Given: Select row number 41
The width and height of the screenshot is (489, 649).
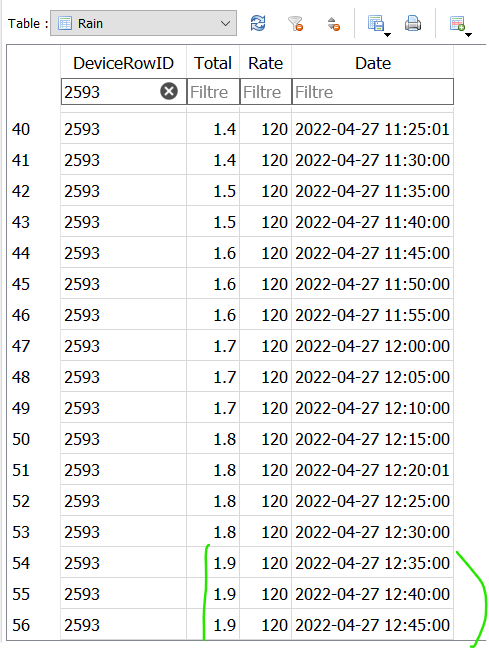Looking at the screenshot, I should (21, 160).
